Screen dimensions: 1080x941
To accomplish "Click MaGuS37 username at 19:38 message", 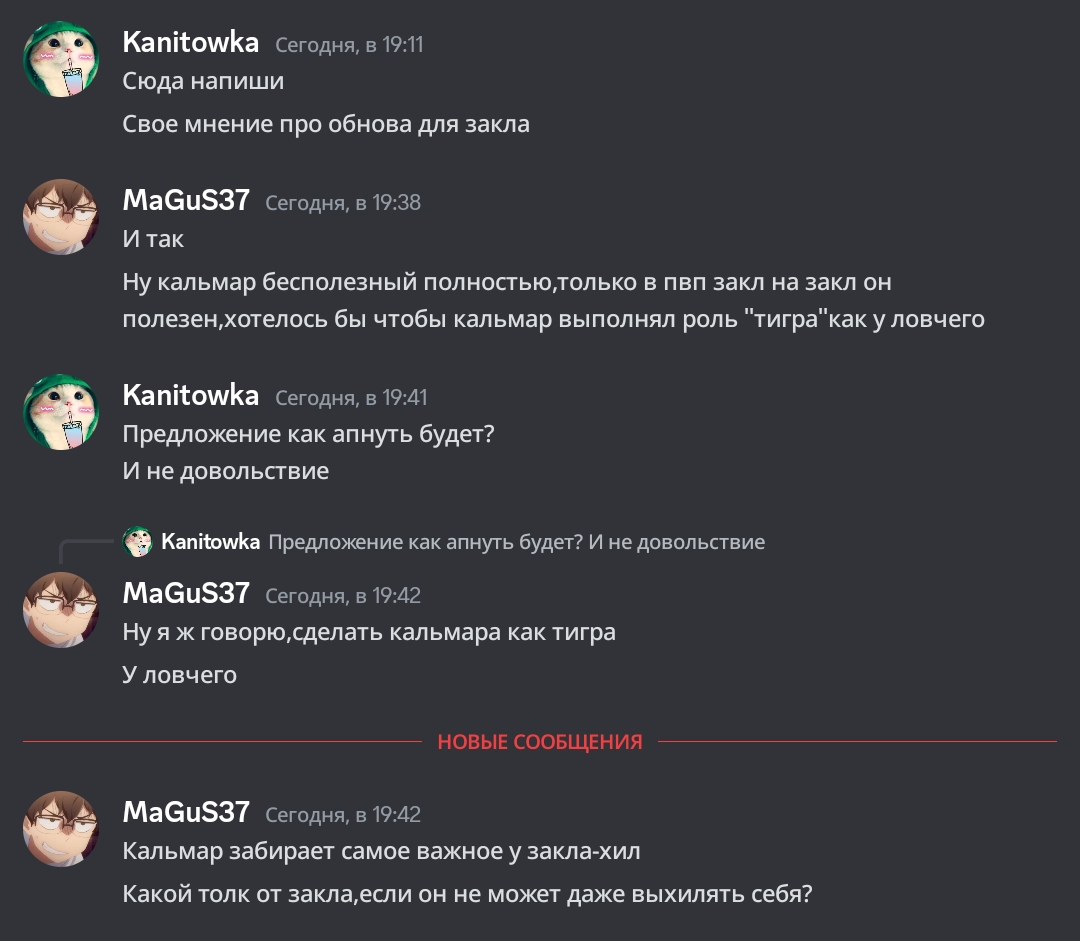I will 186,200.
